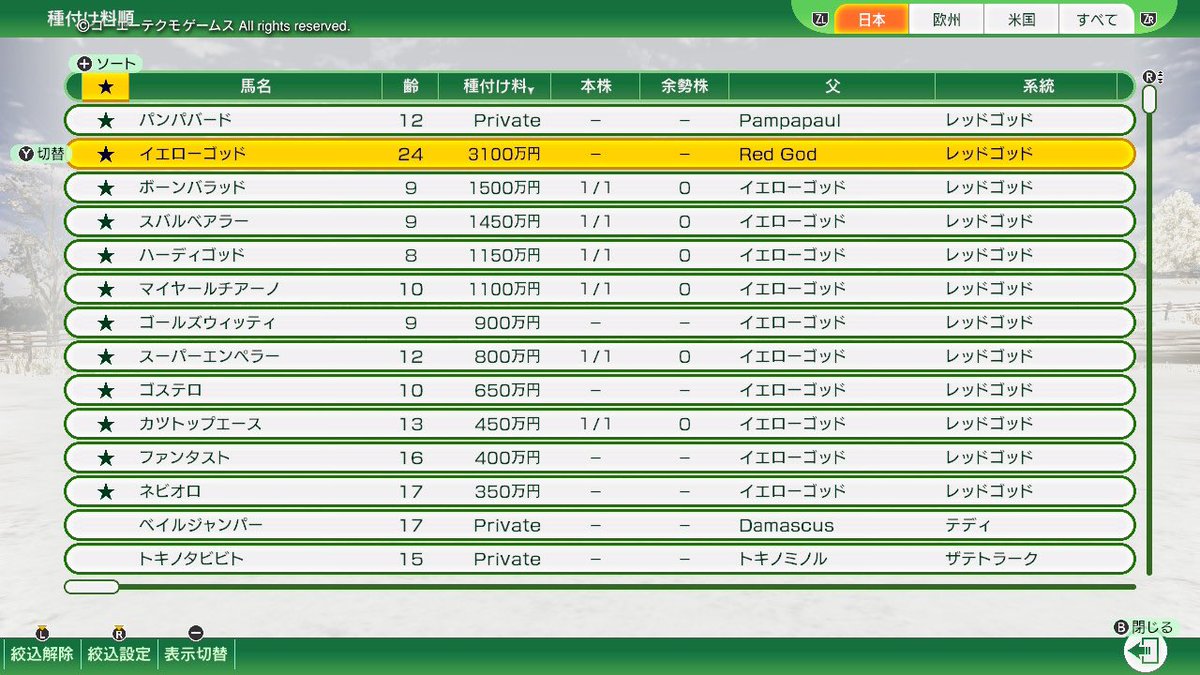
Task: Click the ZL shoulder button icon
Action: (821, 19)
